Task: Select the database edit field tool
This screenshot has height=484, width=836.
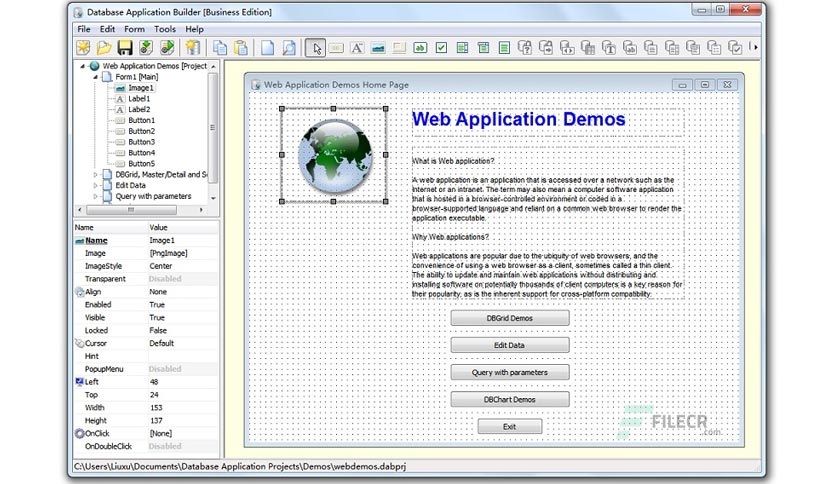Action: click(630, 48)
